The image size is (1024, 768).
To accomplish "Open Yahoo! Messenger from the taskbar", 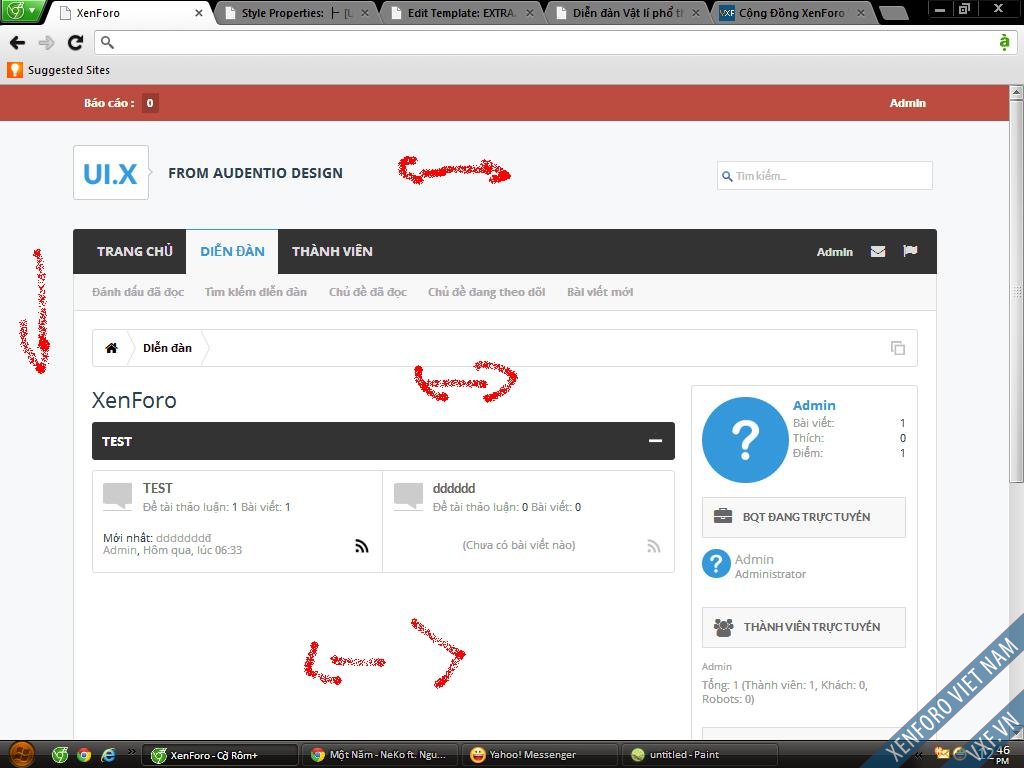I will (535, 755).
